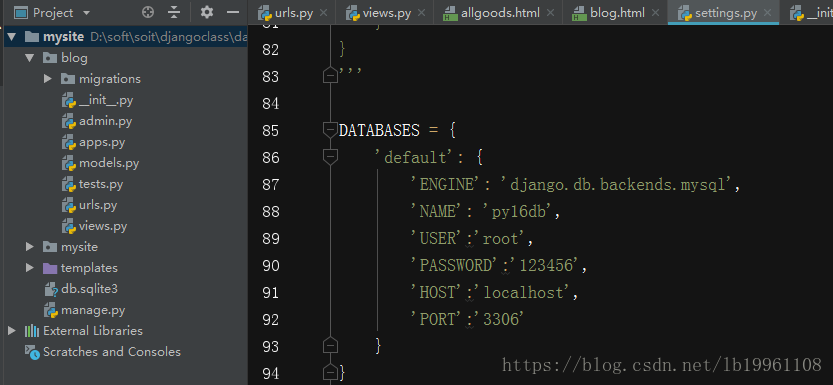Hide the Project tool window

pyautogui.click(x=232, y=12)
